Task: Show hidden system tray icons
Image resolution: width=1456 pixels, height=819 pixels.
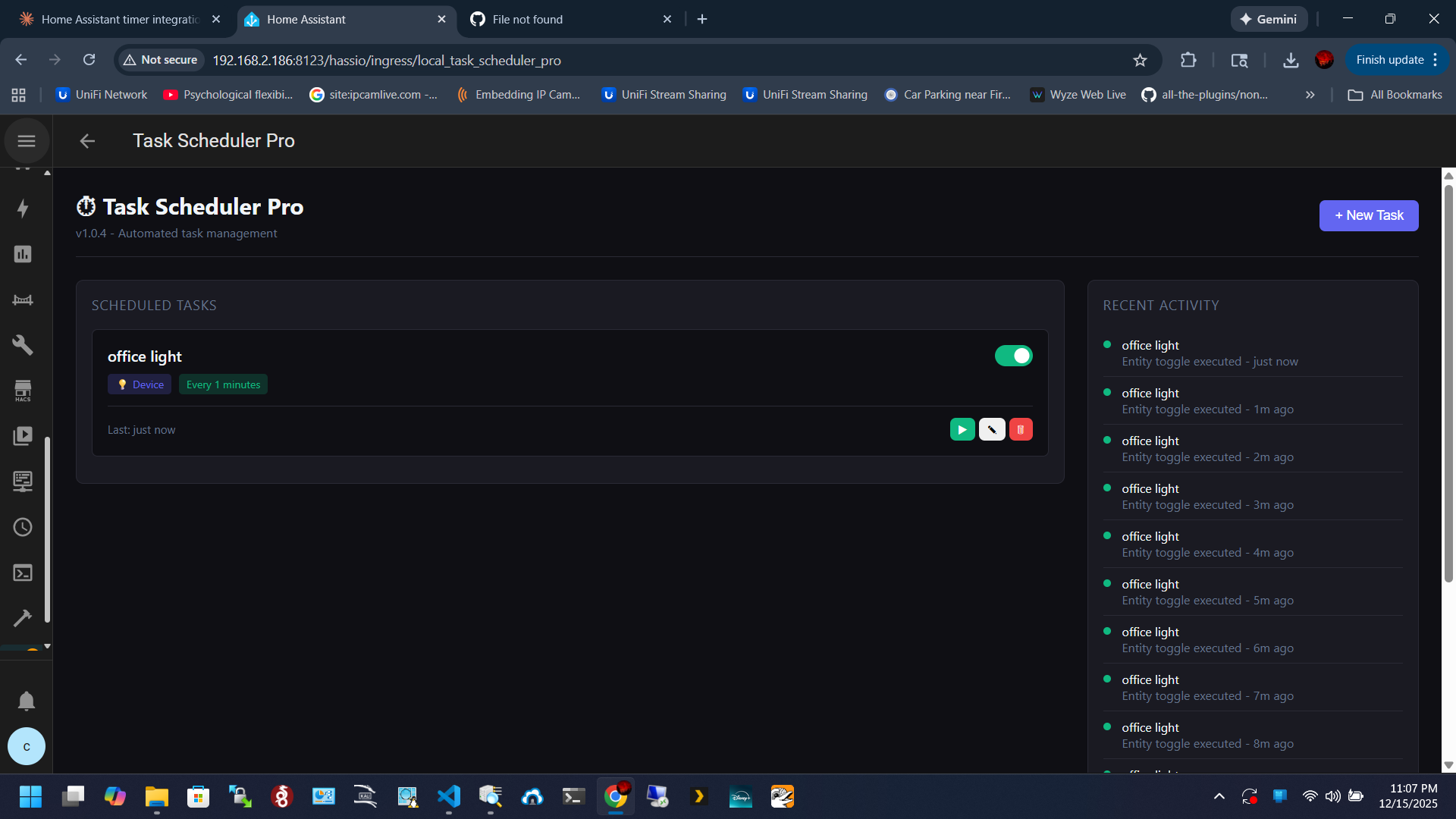Action: pyautogui.click(x=1219, y=796)
